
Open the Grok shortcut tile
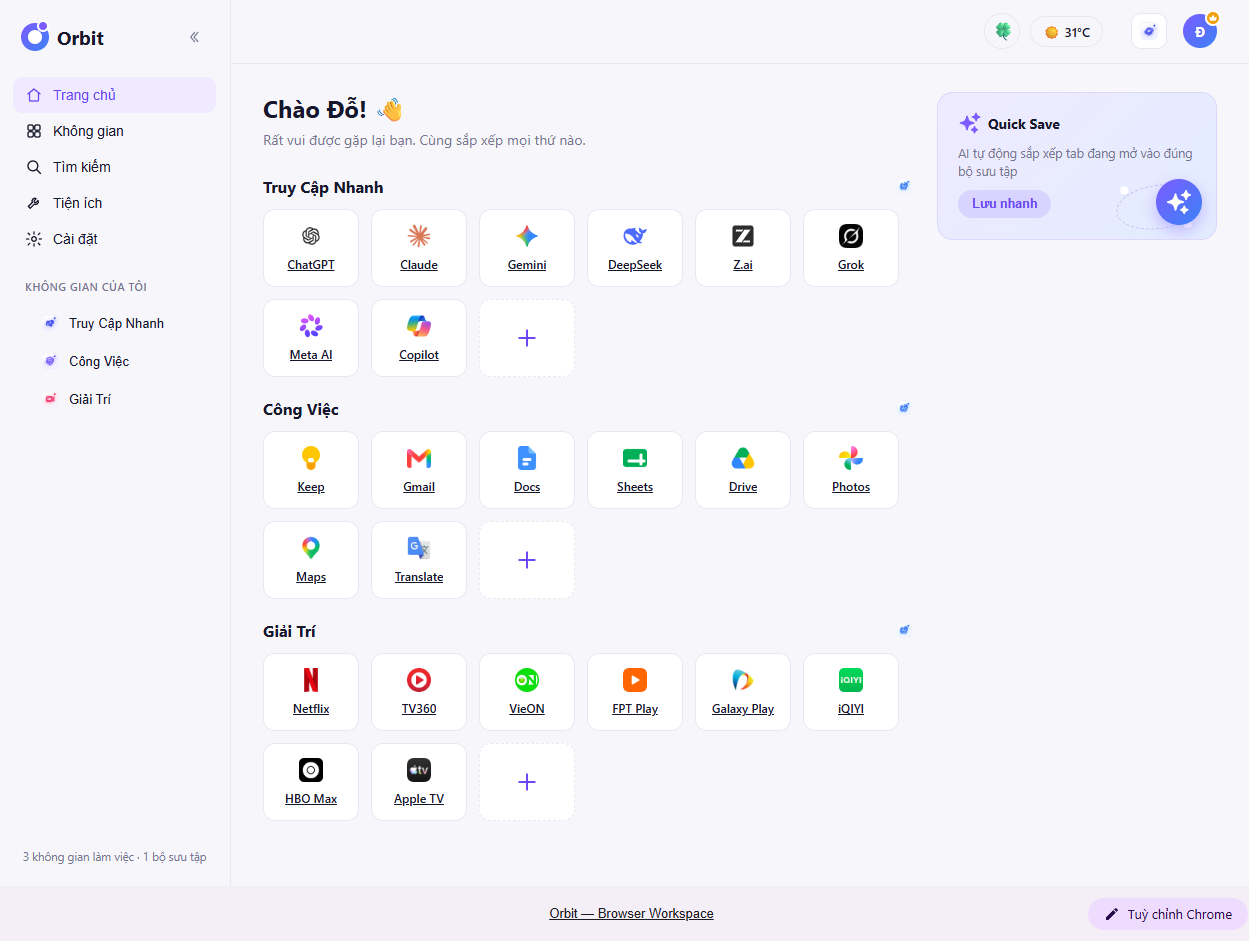[x=851, y=248]
